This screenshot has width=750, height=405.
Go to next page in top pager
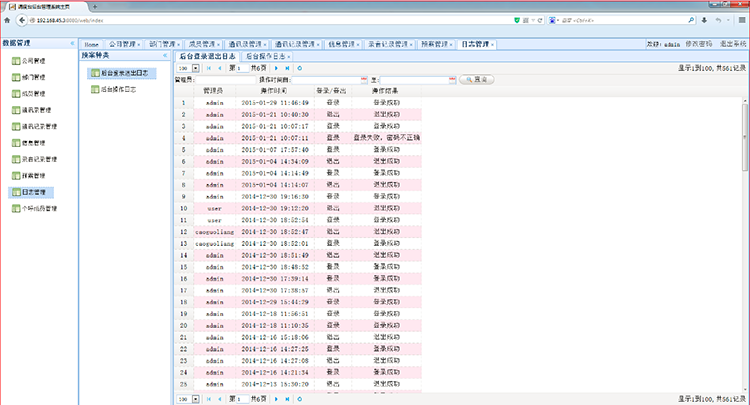pyautogui.click(x=276, y=68)
